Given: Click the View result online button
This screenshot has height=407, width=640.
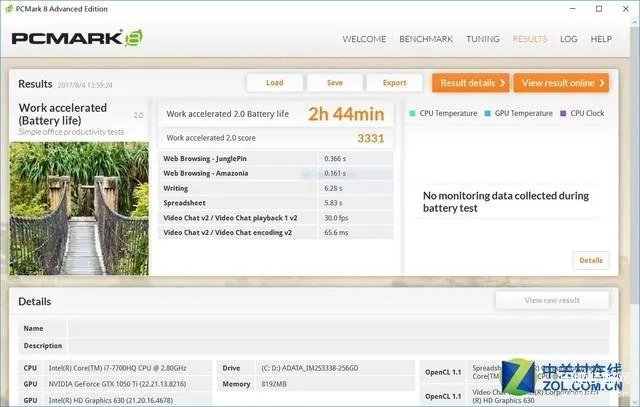Looking at the screenshot, I should 561,83.
